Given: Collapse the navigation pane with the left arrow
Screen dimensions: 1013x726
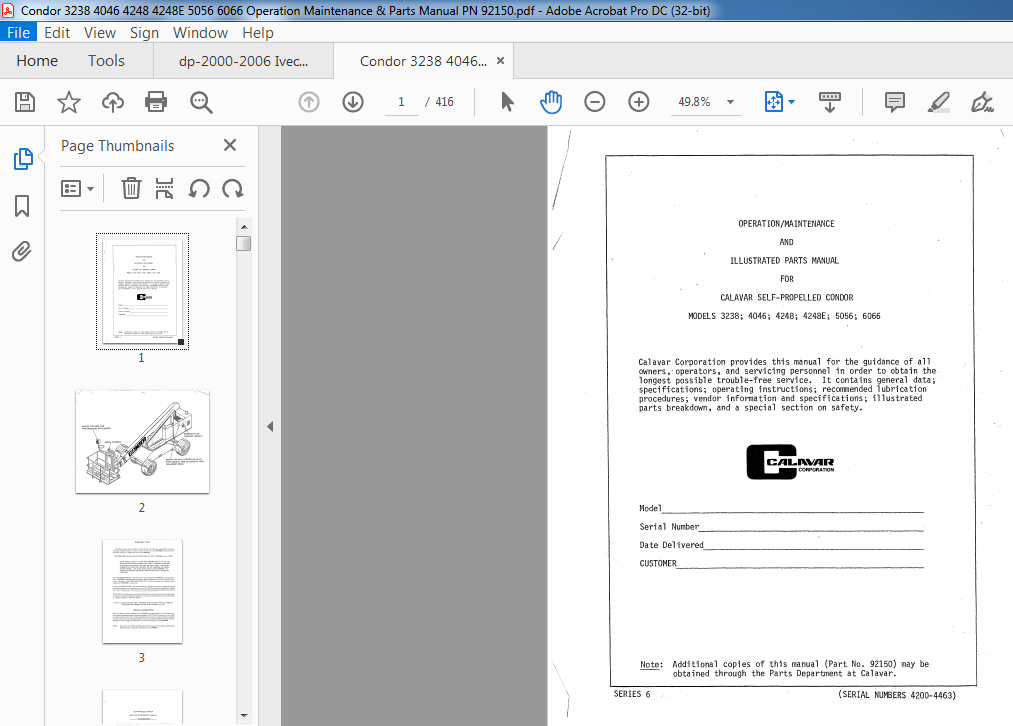Looking at the screenshot, I should pos(270,426).
